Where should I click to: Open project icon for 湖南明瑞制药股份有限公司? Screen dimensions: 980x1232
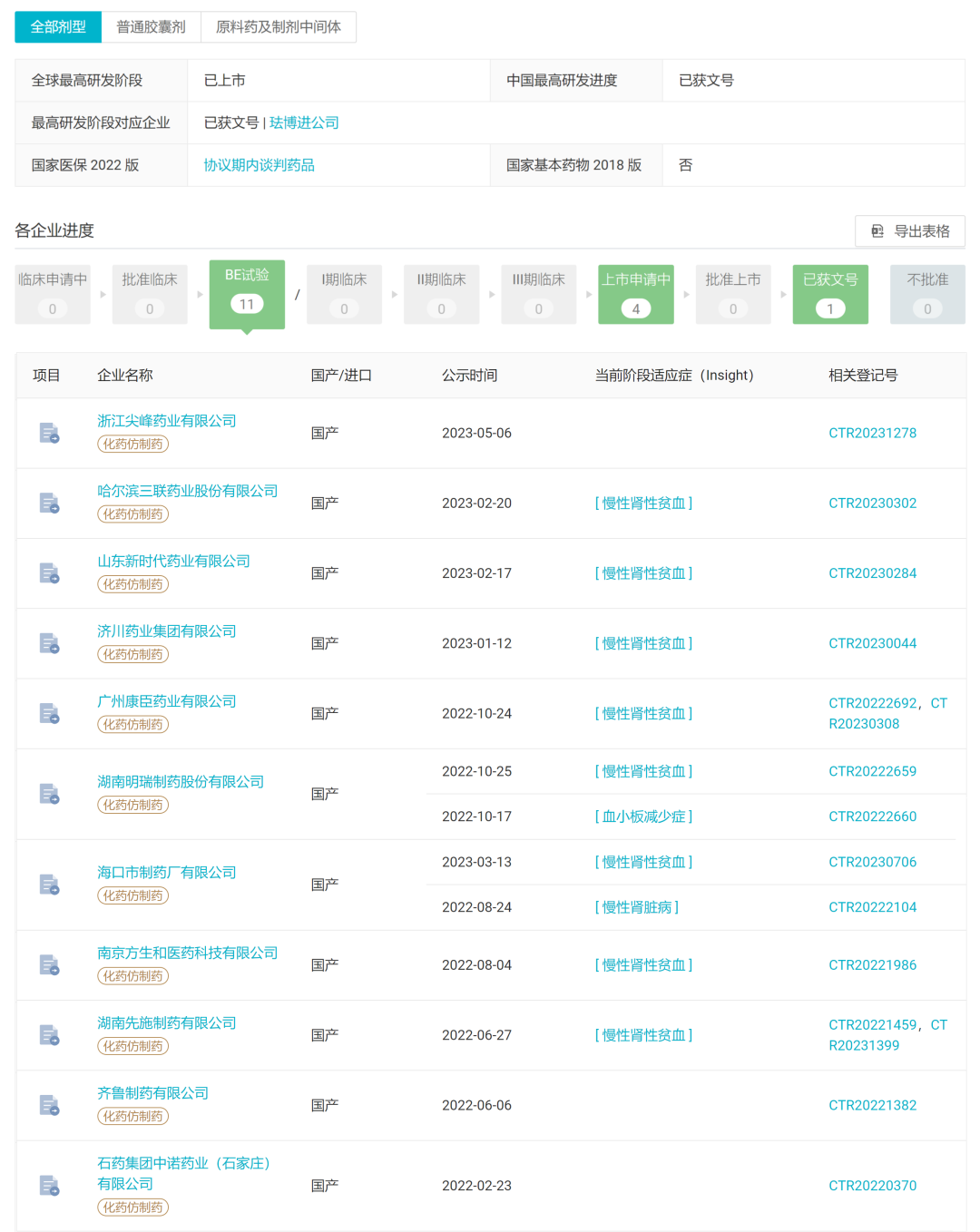click(x=49, y=794)
